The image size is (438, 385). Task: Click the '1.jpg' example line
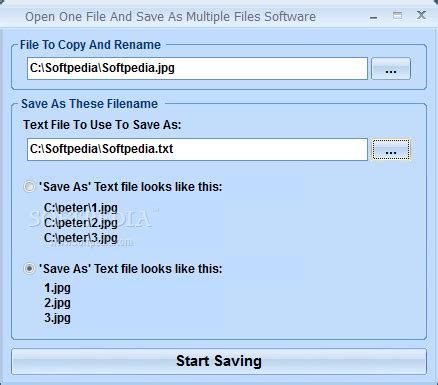(x=57, y=288)
